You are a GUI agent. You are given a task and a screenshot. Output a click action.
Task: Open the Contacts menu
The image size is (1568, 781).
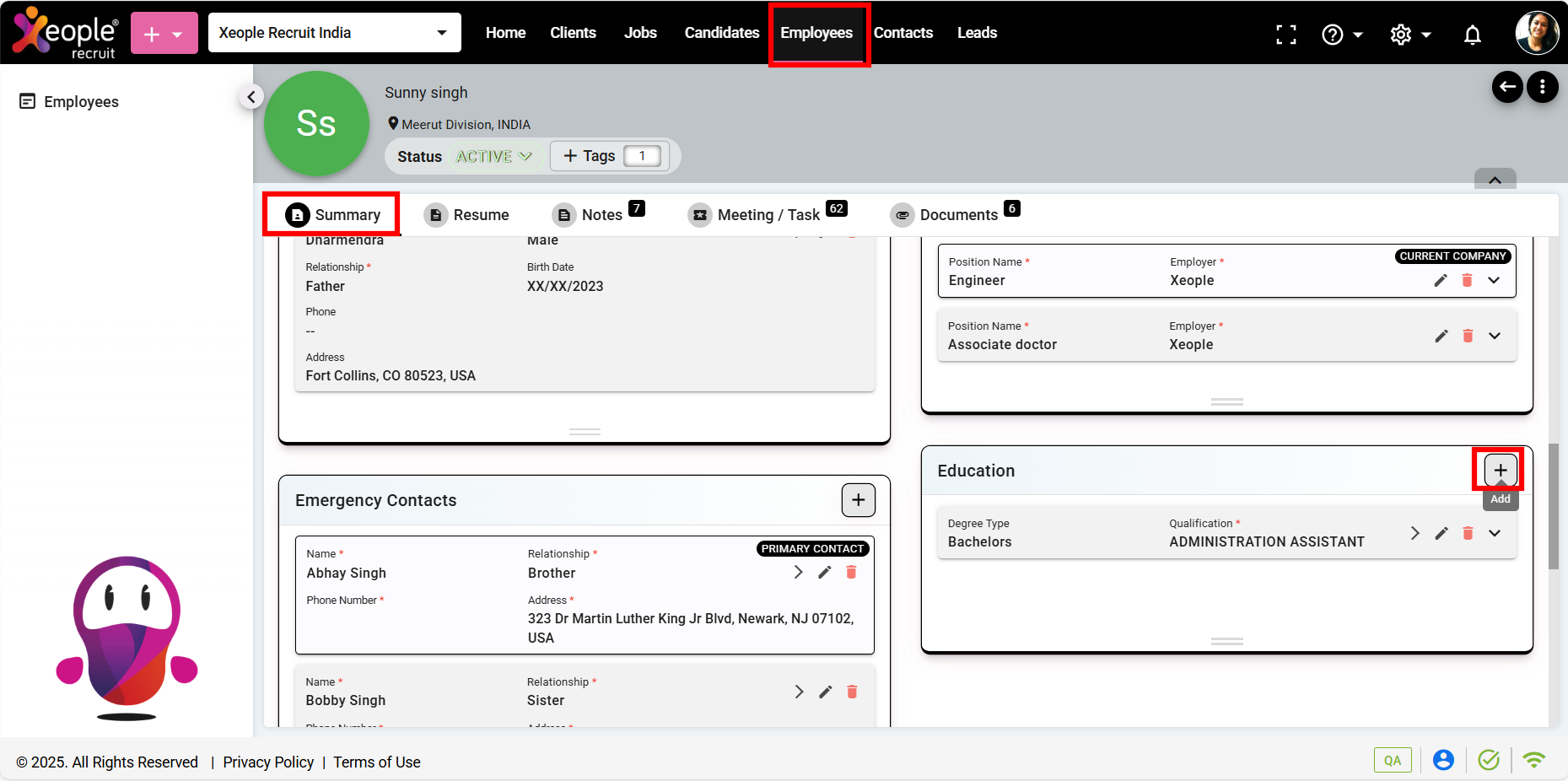[903, 33]
